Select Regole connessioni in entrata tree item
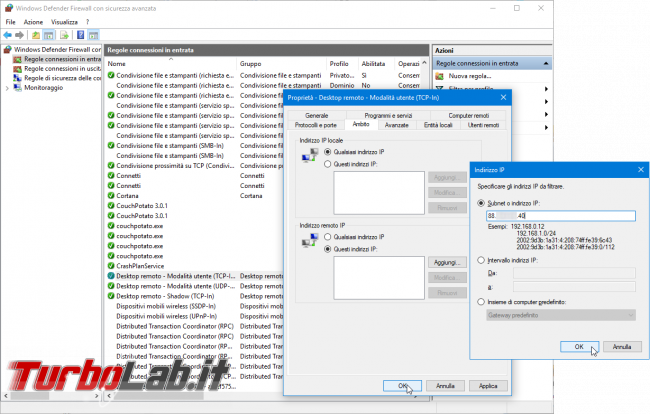 tap(58, 59)
